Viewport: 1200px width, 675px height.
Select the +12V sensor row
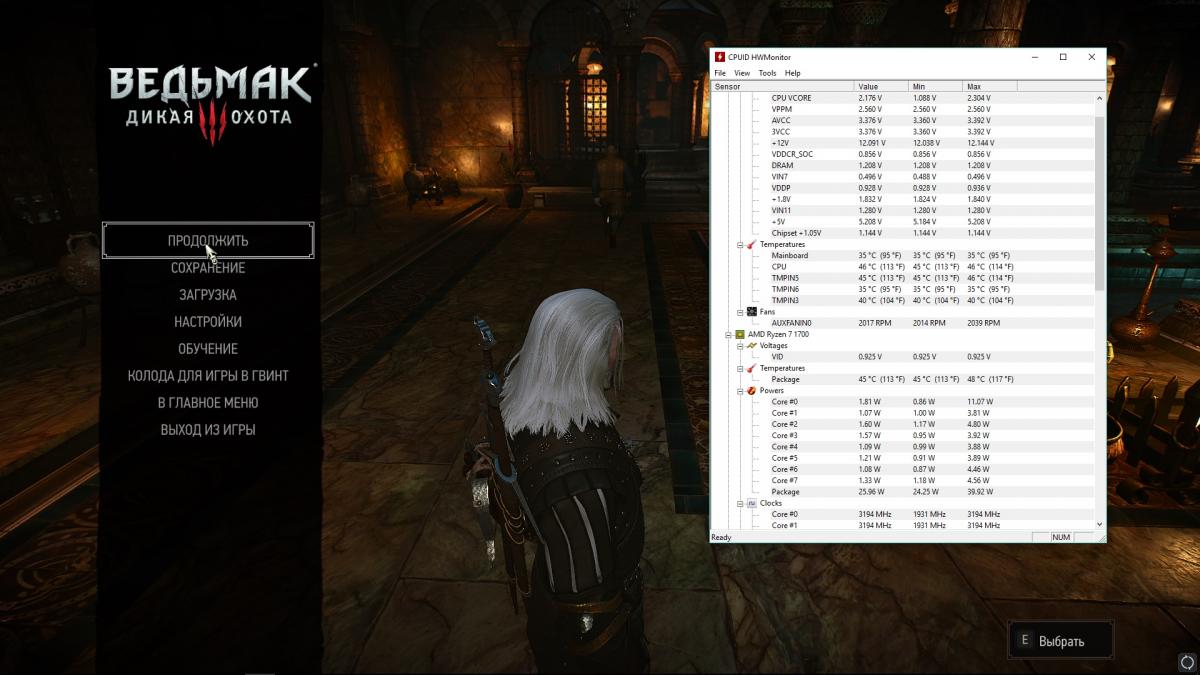903,143
